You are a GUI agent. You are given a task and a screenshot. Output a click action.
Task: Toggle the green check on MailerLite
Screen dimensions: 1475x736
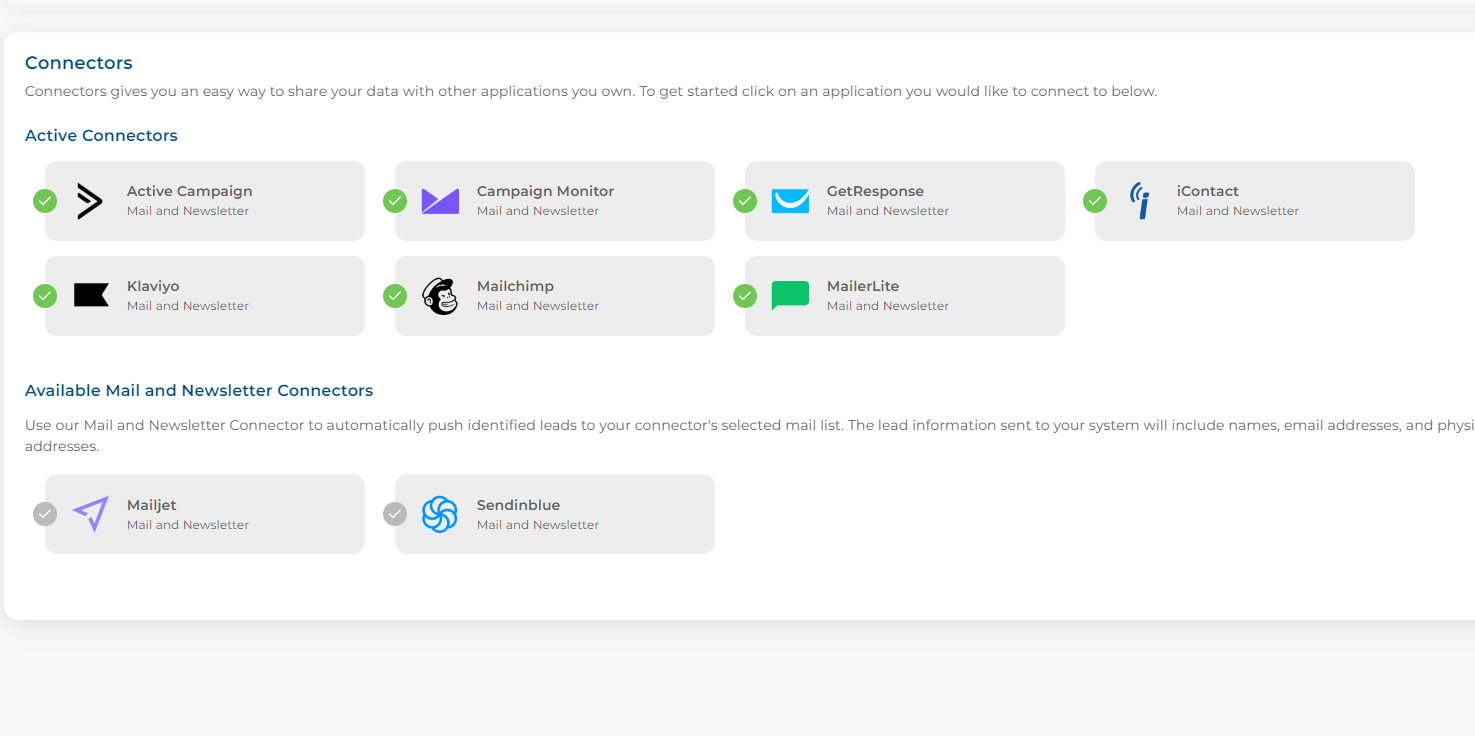pyautogui.click(x=745, y=296)
